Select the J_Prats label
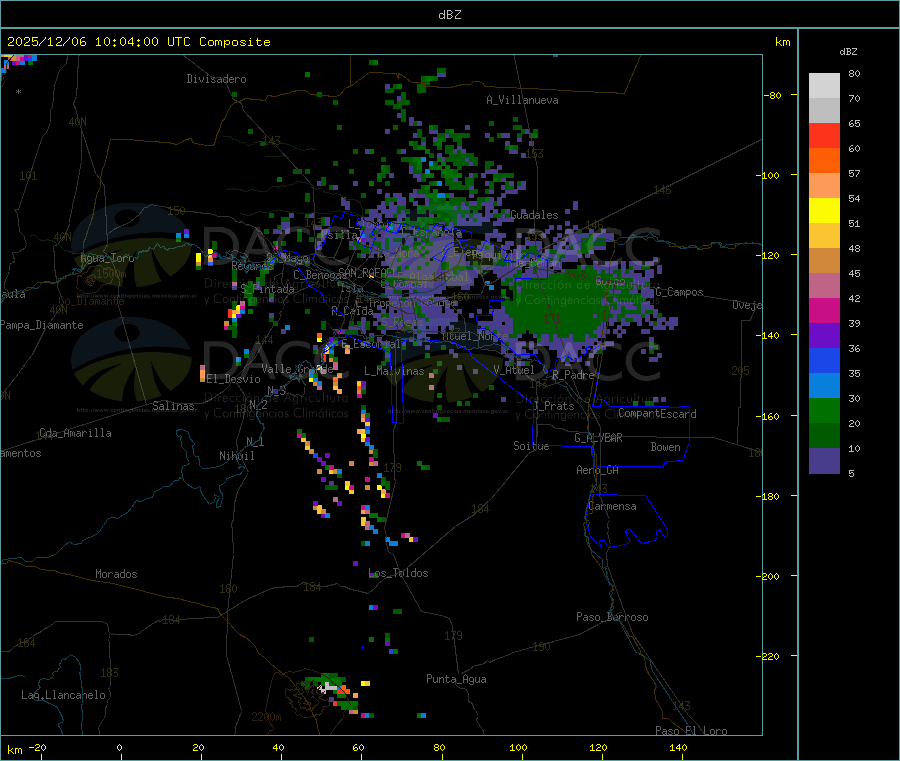The width and height of the screenshot is (900, 761). pyautogui.click(x=553, y=406)
